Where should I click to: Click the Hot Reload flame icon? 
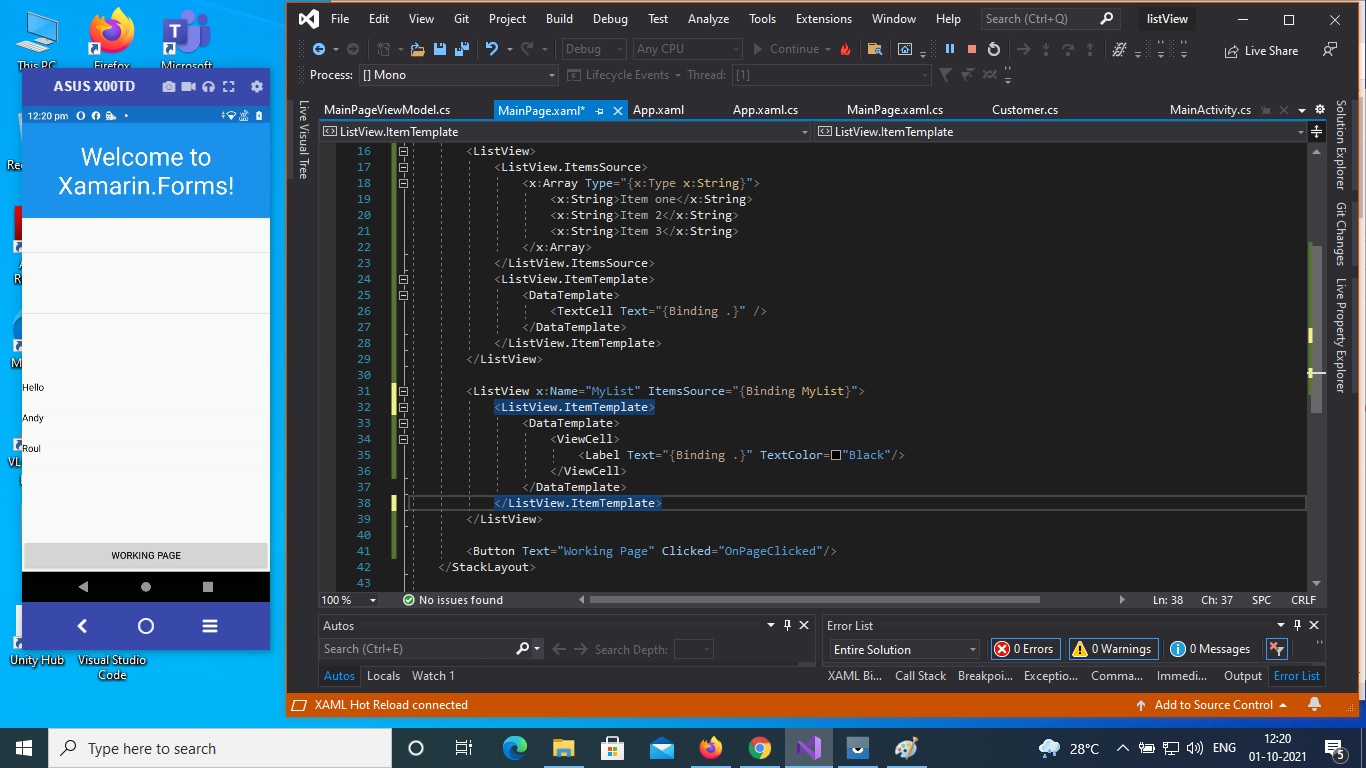846,49
